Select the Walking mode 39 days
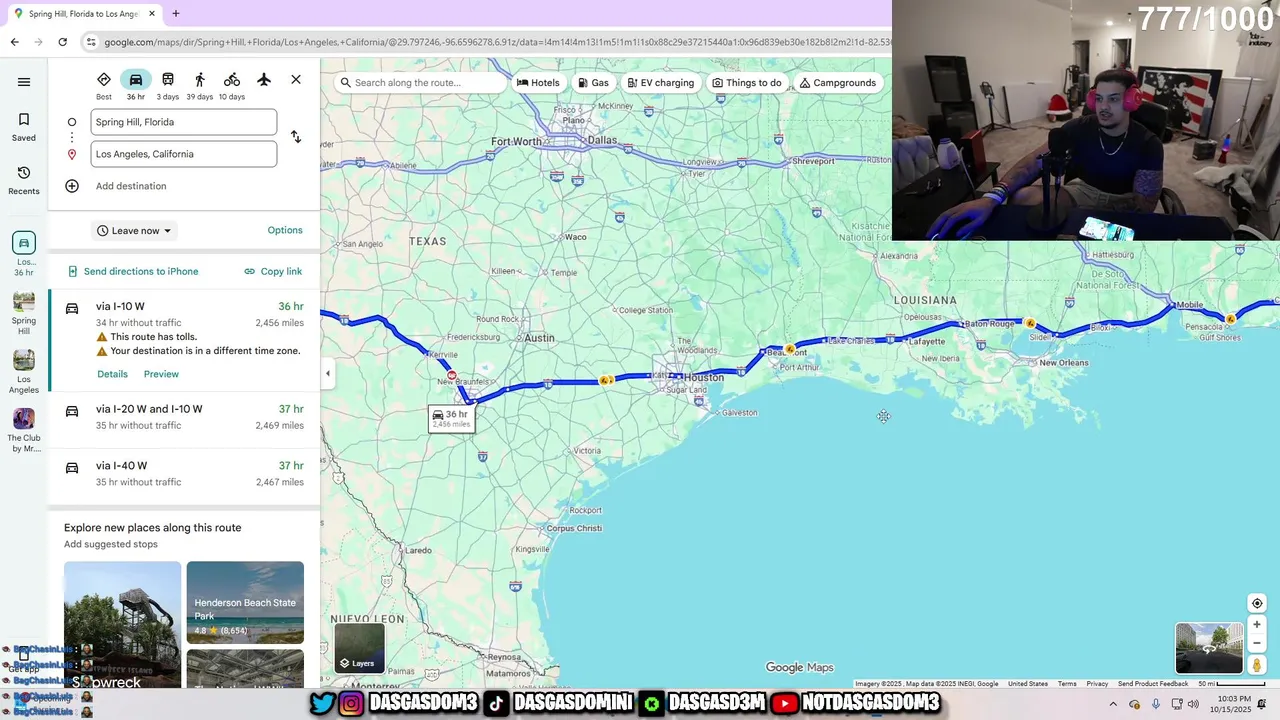1280x720 pixels. point(200,85)
